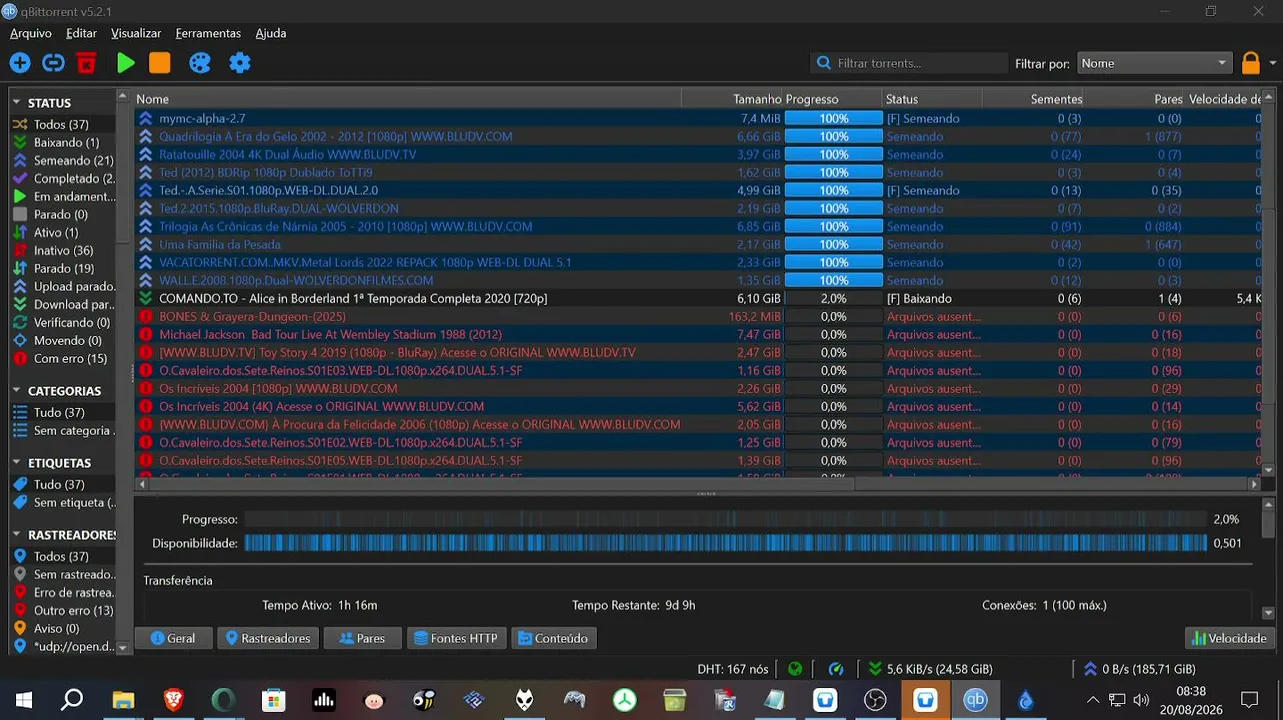The image size is (1283, 720).
Task: Collapse the RASTREADORES sidebar section
Action: pyautogui.click(x=17, y=534)
